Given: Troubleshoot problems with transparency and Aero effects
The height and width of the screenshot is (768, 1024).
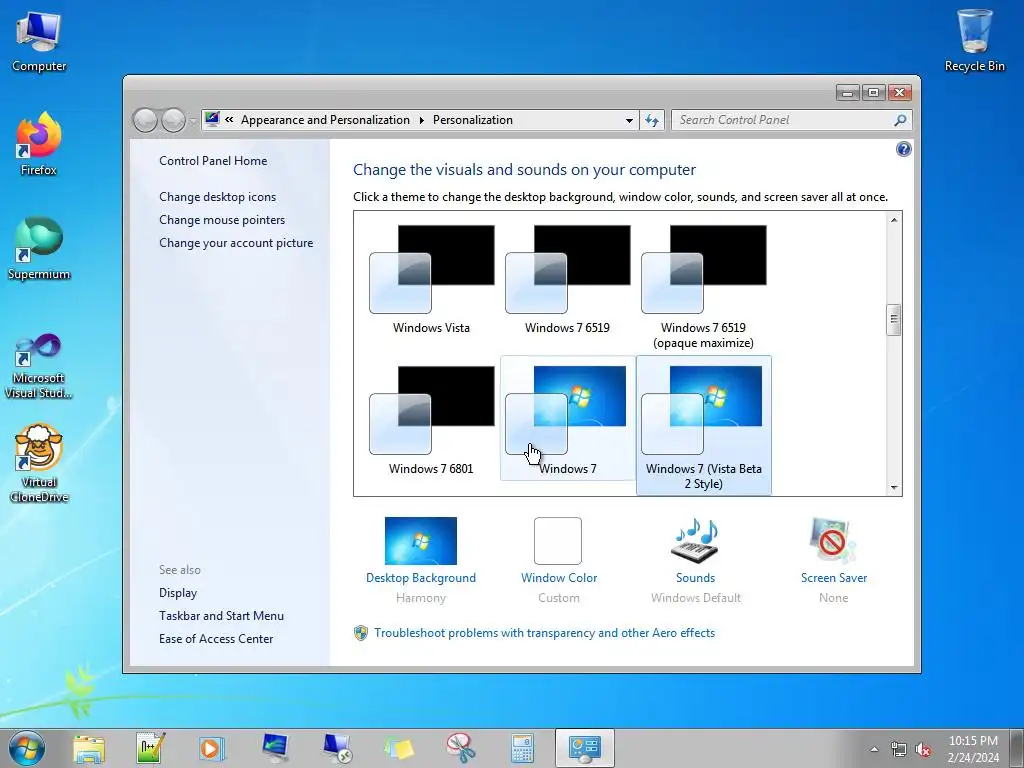Looking at the screenshot, I should pyautogui.click(x=544, y=633).
